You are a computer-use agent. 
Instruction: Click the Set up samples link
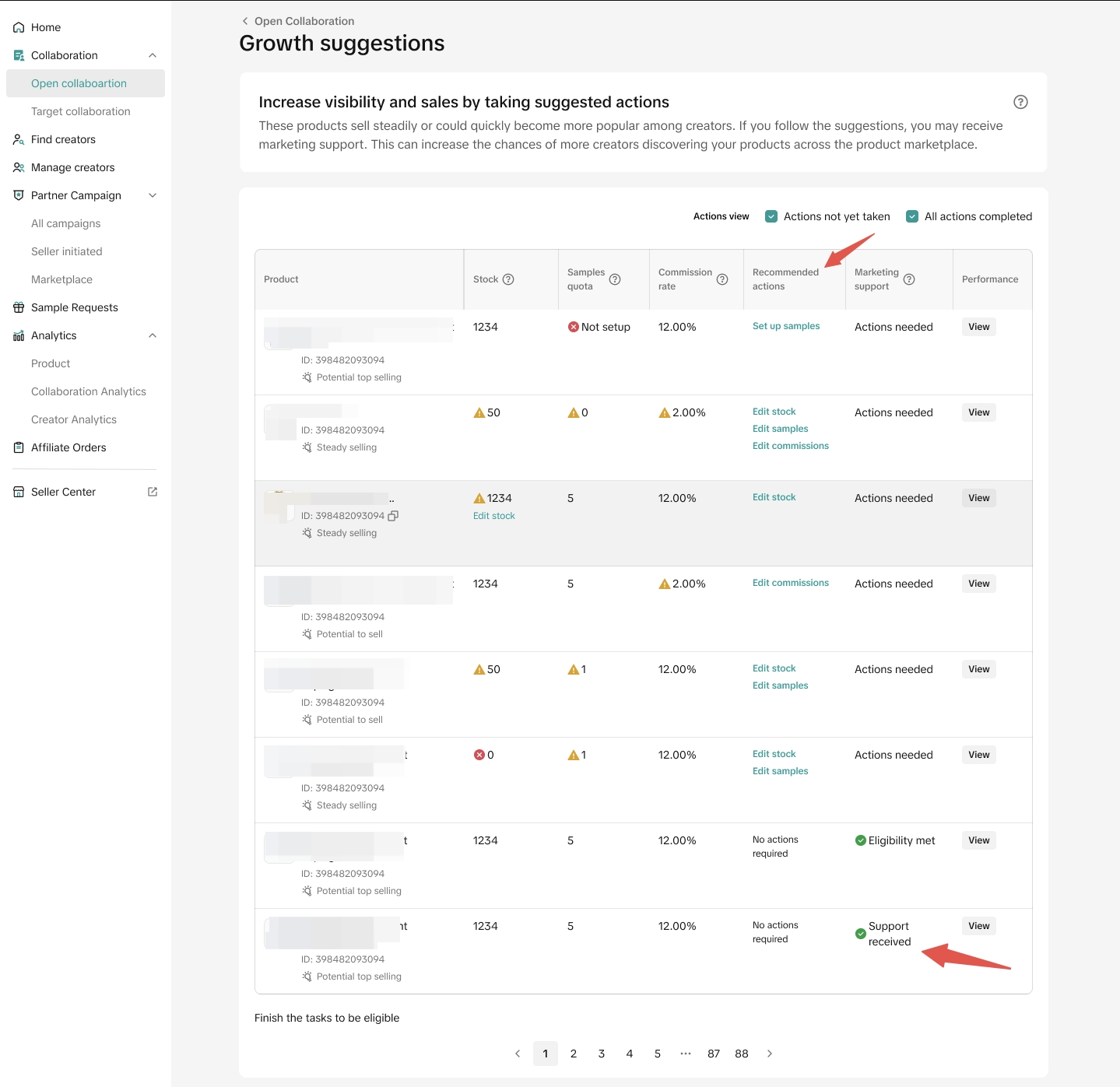click(786, 326)
